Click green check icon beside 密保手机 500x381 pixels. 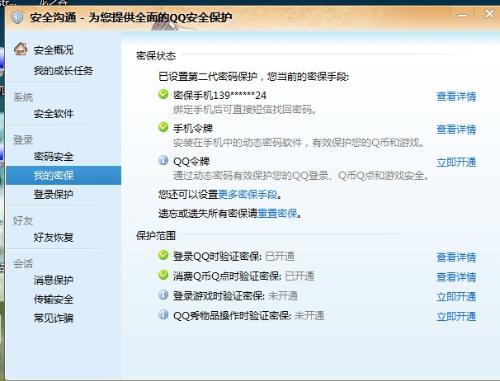tap(163, 94)
